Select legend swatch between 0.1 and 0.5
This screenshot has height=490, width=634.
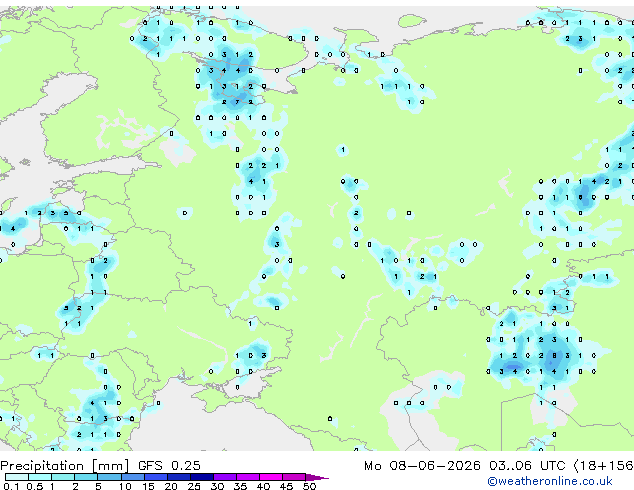[17, 477]
